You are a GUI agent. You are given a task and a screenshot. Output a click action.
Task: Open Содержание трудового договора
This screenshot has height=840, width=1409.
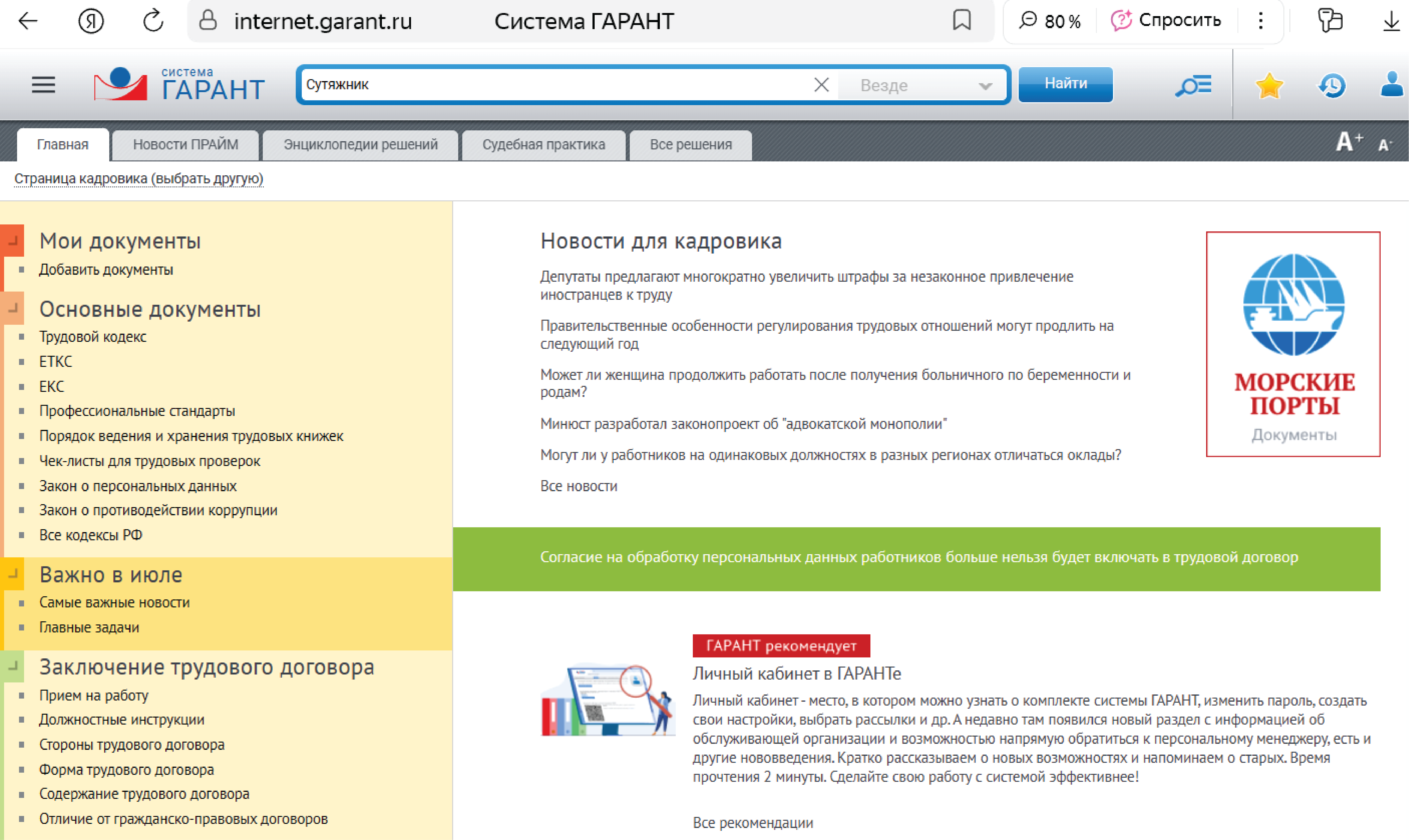(144, 794)
